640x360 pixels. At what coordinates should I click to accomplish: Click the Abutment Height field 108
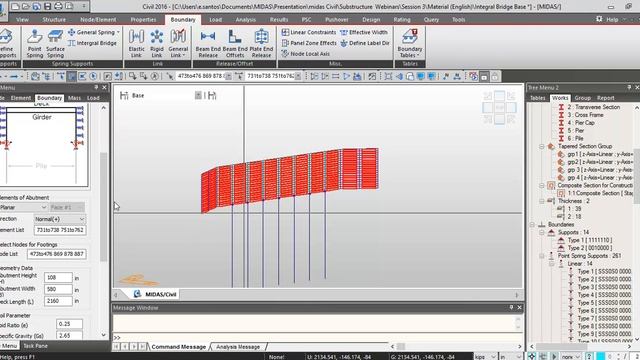tap(58, 278)
